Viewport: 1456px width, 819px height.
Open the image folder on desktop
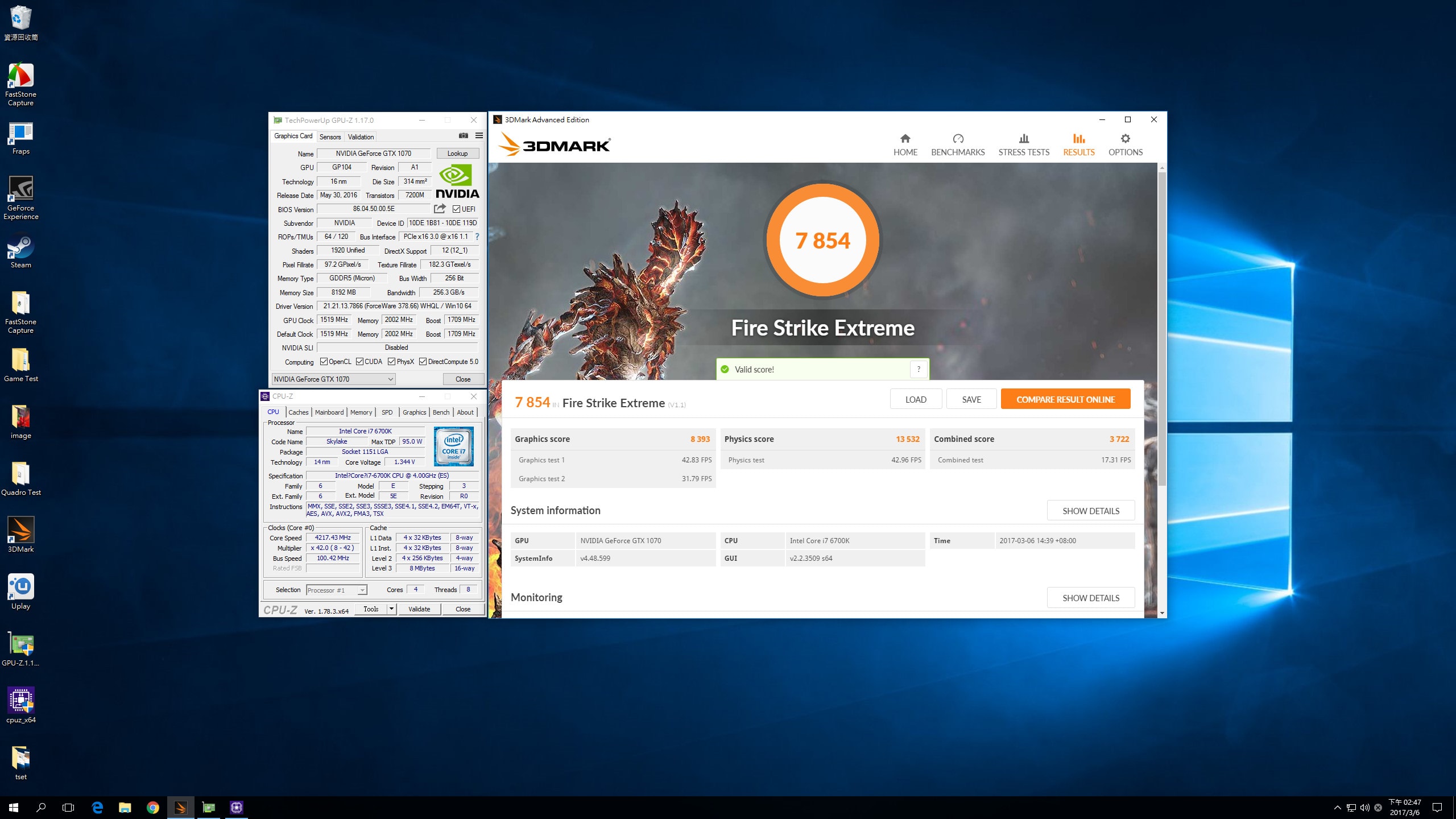click(x=20, y=422)
